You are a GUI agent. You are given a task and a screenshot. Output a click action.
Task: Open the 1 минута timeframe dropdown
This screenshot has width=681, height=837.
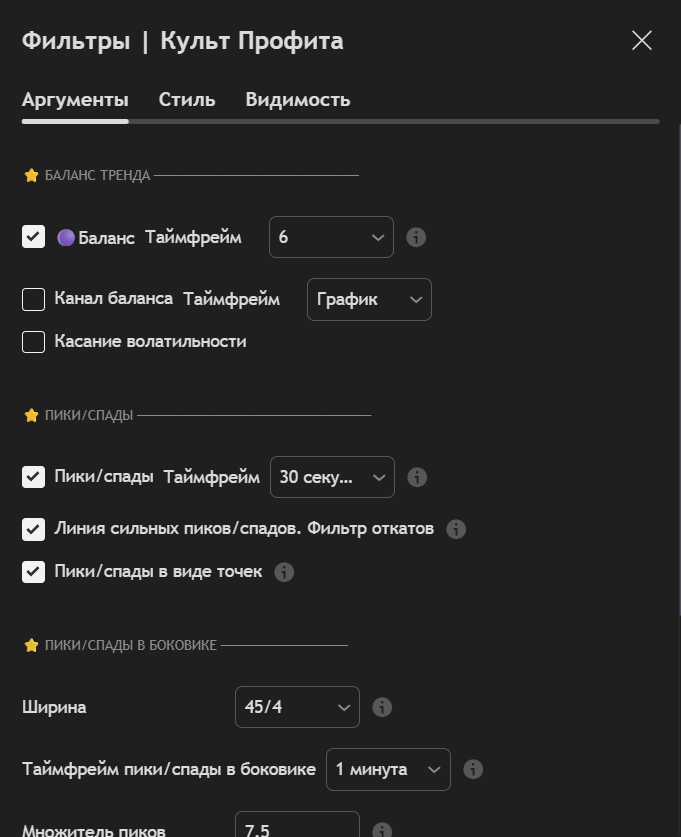pyautogui.click(x=388, y=769)
